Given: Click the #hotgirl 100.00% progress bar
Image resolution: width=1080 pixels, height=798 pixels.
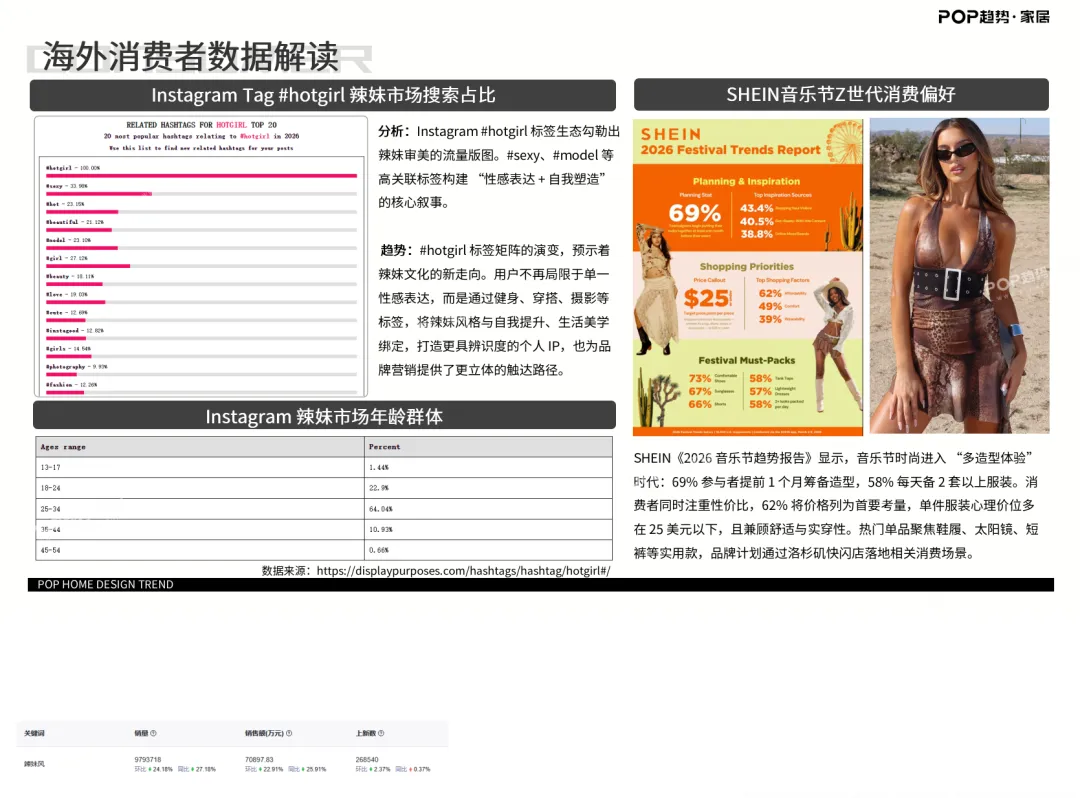Looking at the screenshot, I should [201, 176].
